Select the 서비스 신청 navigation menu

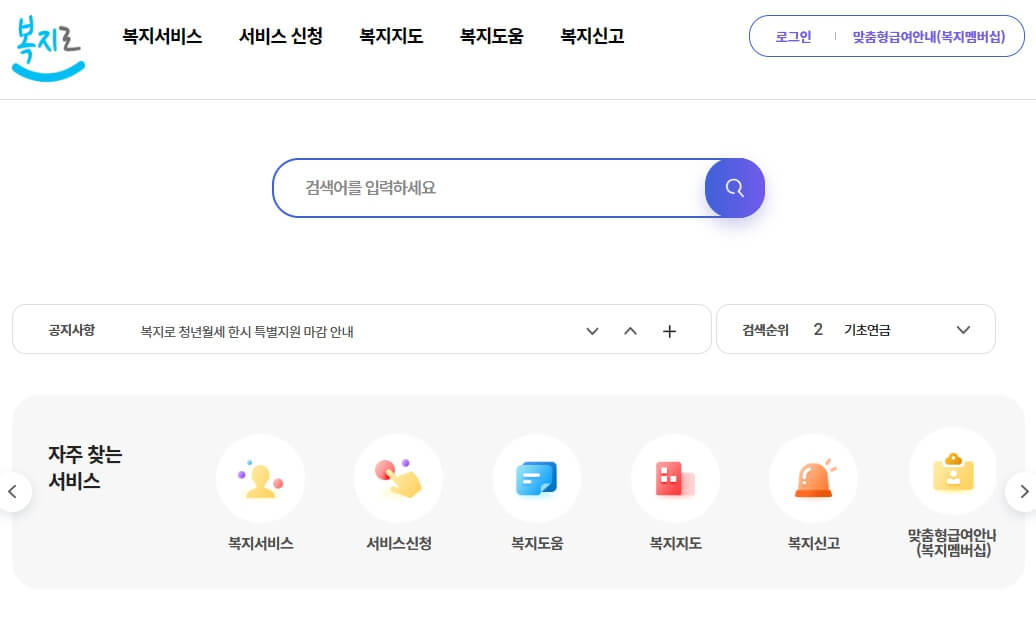click(281, 36)
